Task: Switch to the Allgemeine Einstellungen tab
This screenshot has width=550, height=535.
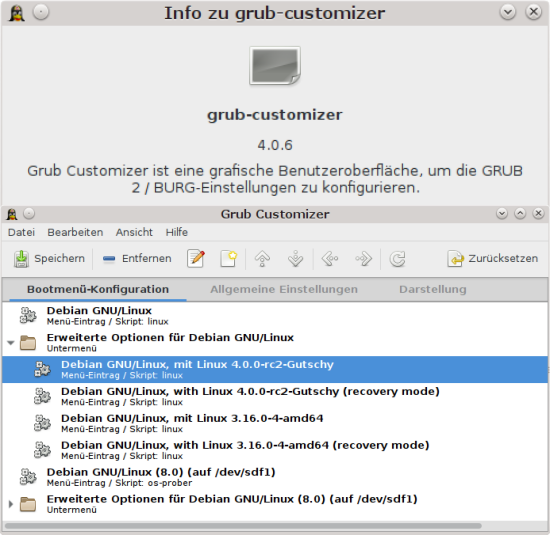Action: click(284, 289)
